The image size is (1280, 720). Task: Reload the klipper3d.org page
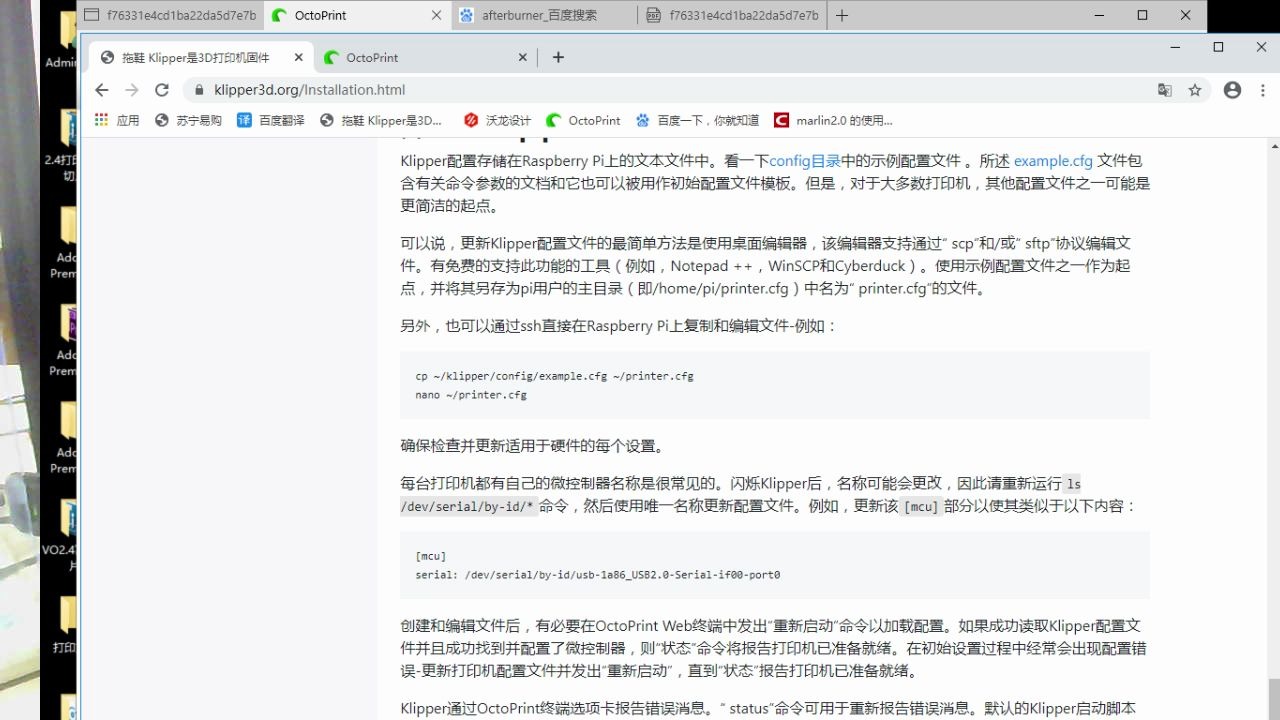tap(162, 90)
